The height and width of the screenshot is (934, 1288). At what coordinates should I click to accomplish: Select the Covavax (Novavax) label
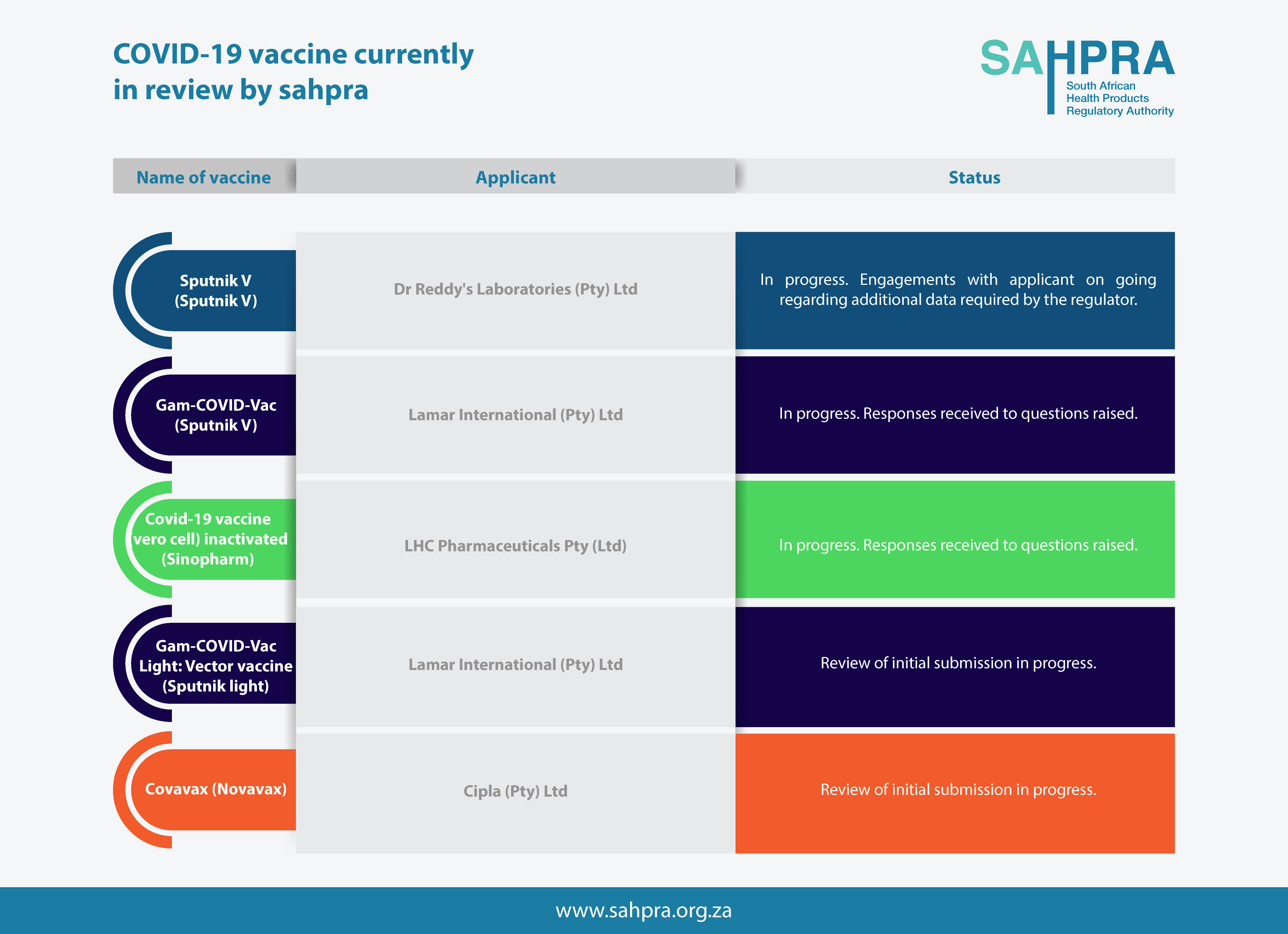coord(216,789)
